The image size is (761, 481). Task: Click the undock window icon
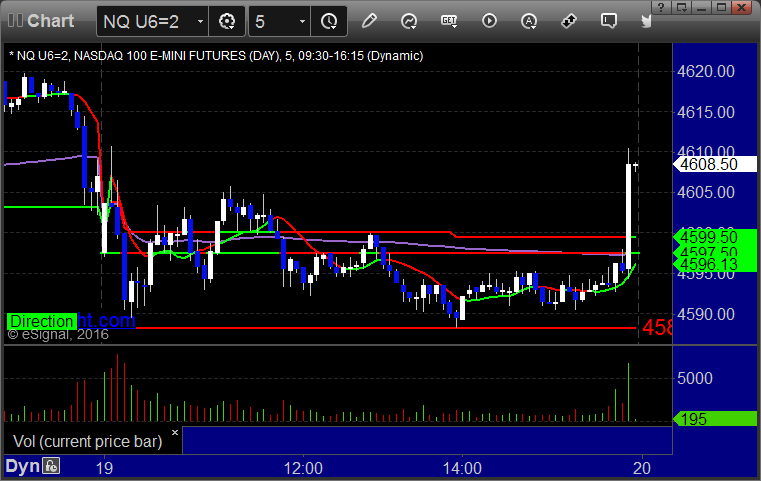(681, 7)
